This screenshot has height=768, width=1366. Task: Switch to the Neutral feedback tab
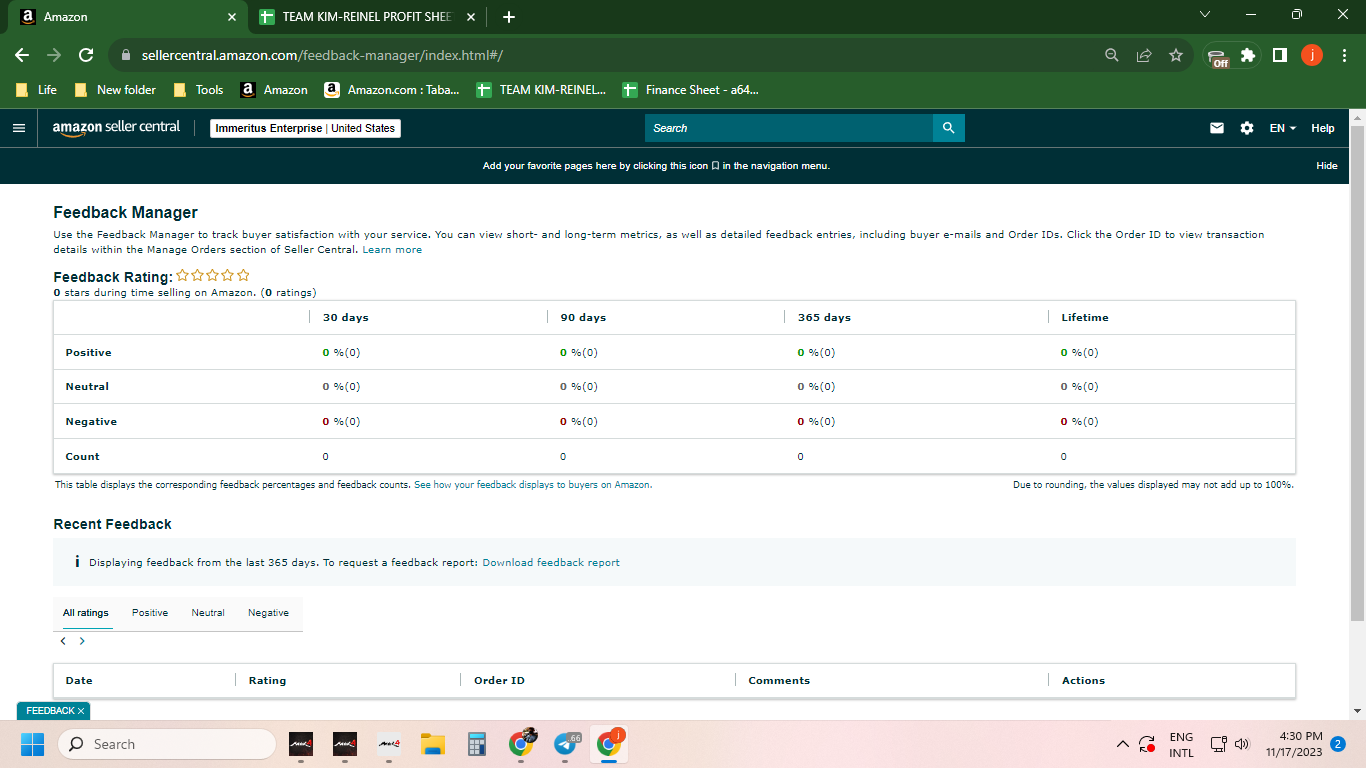pyautogui.click(x=208, y=613)
